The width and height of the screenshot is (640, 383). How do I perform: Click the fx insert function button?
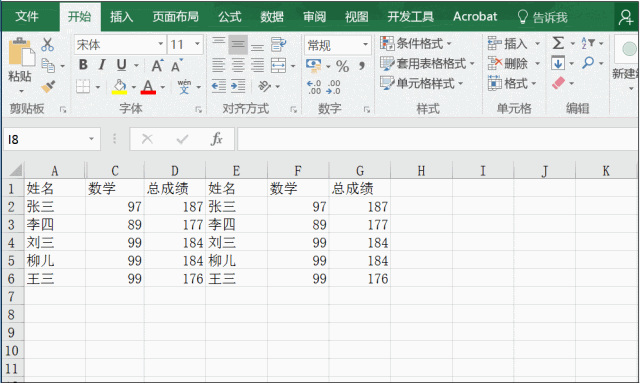point(216,139)
